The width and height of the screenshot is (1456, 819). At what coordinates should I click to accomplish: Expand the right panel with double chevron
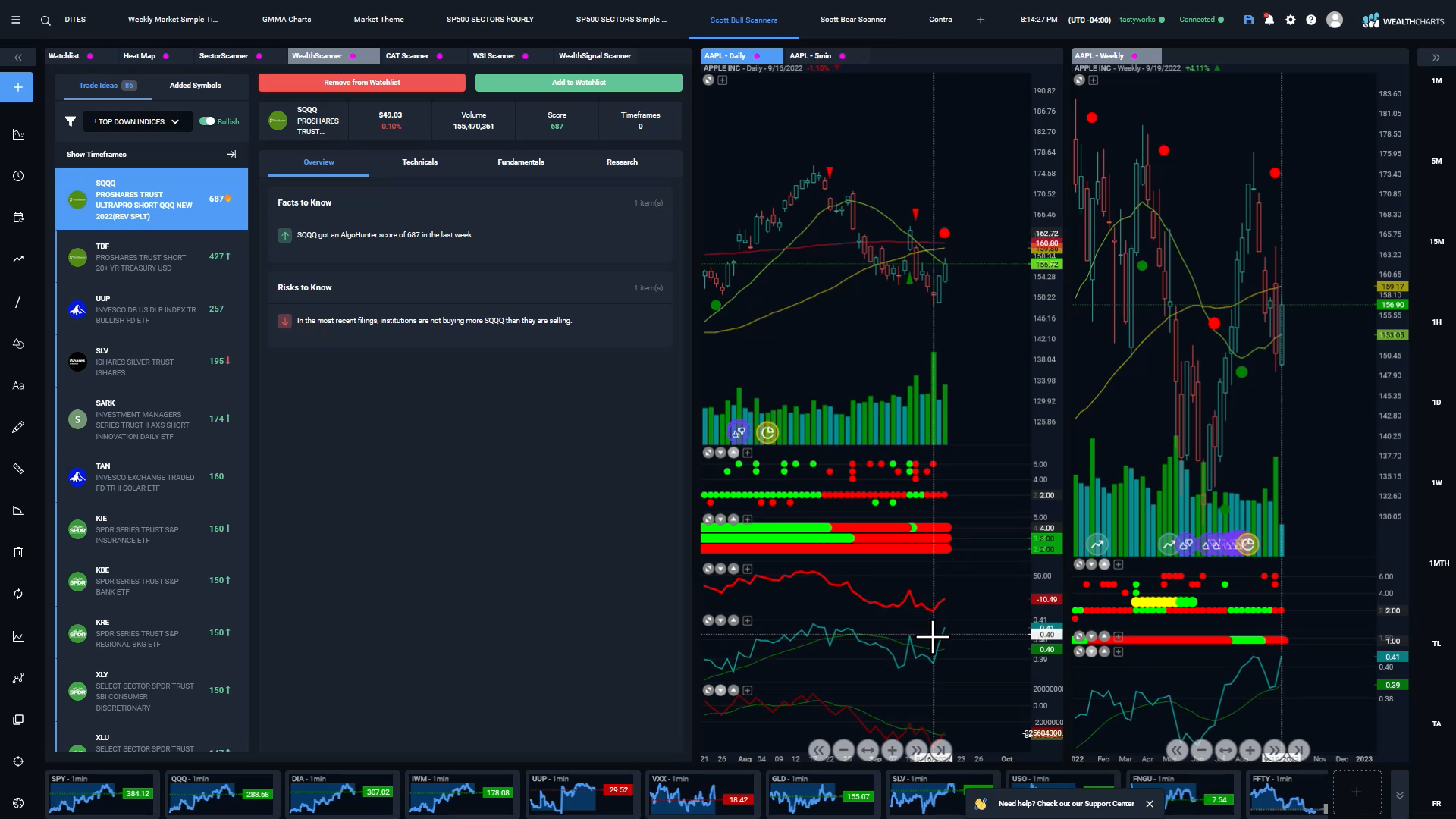[1436, 58]
